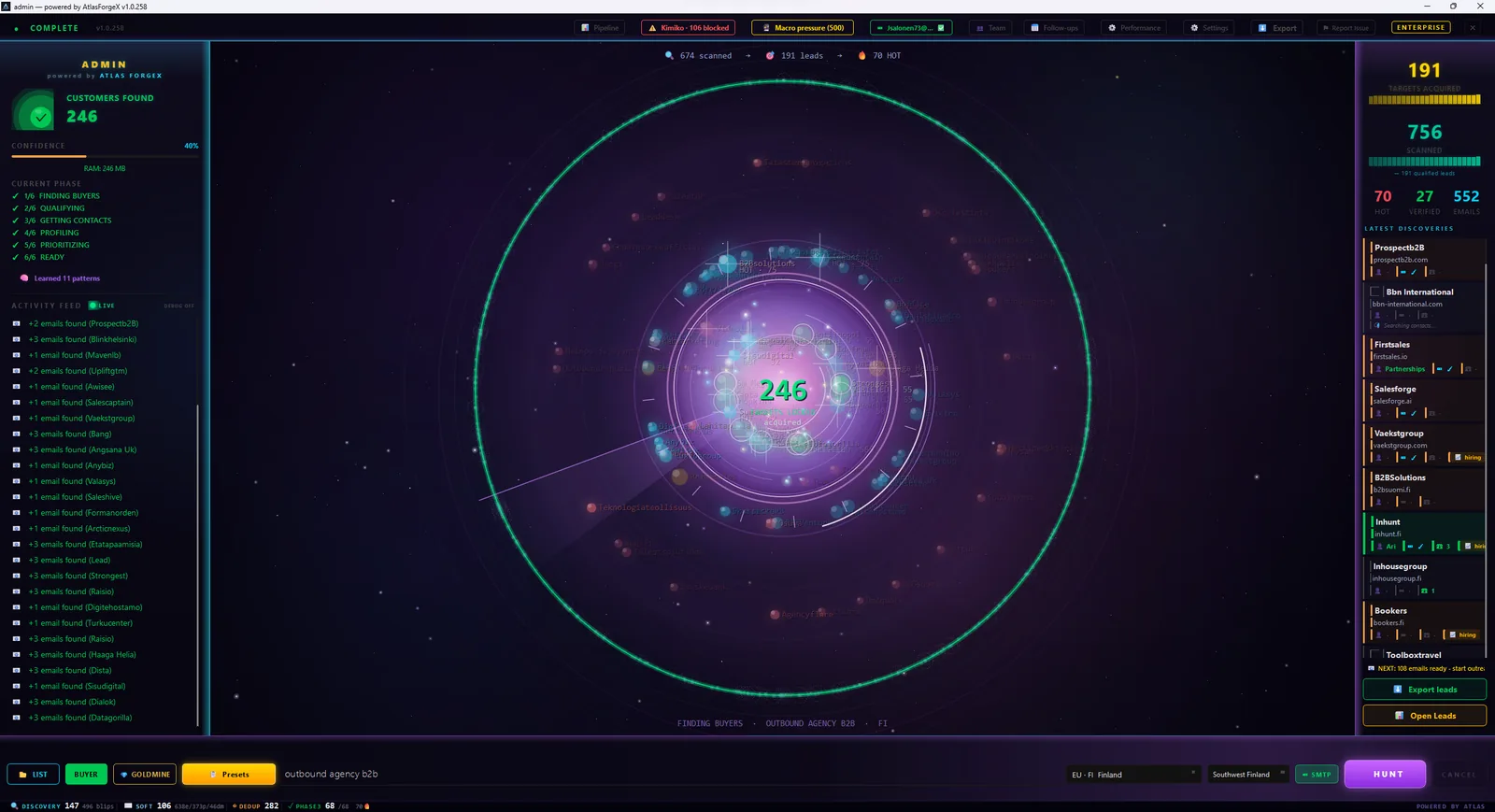Click the Partnerships tag on Firstsales
The image size is (1495, 812).
click(x=1404, y=369)
